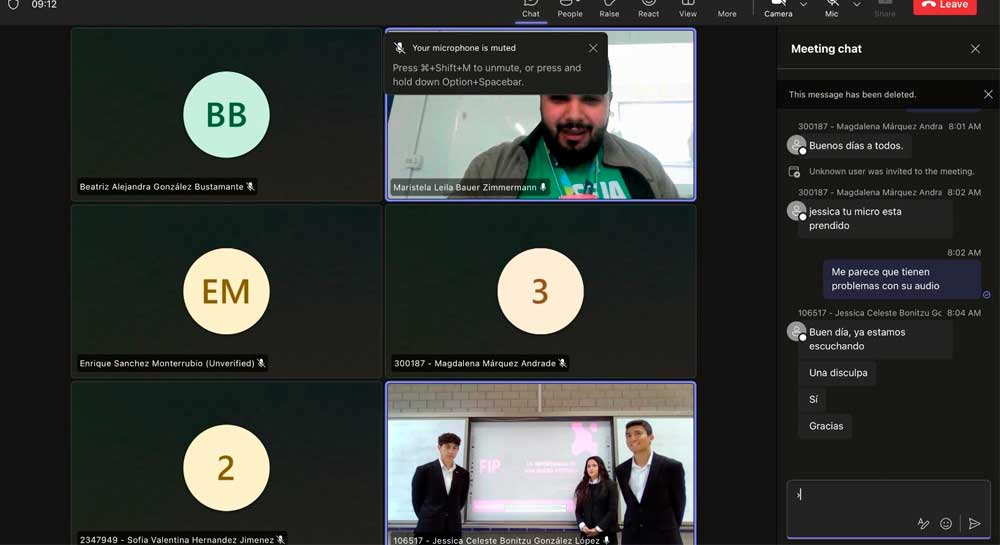This screenshot has width=1000, height=545.
Task: Click the Raise hand icon
Action: pyautogui.click(x=609, y=6)
